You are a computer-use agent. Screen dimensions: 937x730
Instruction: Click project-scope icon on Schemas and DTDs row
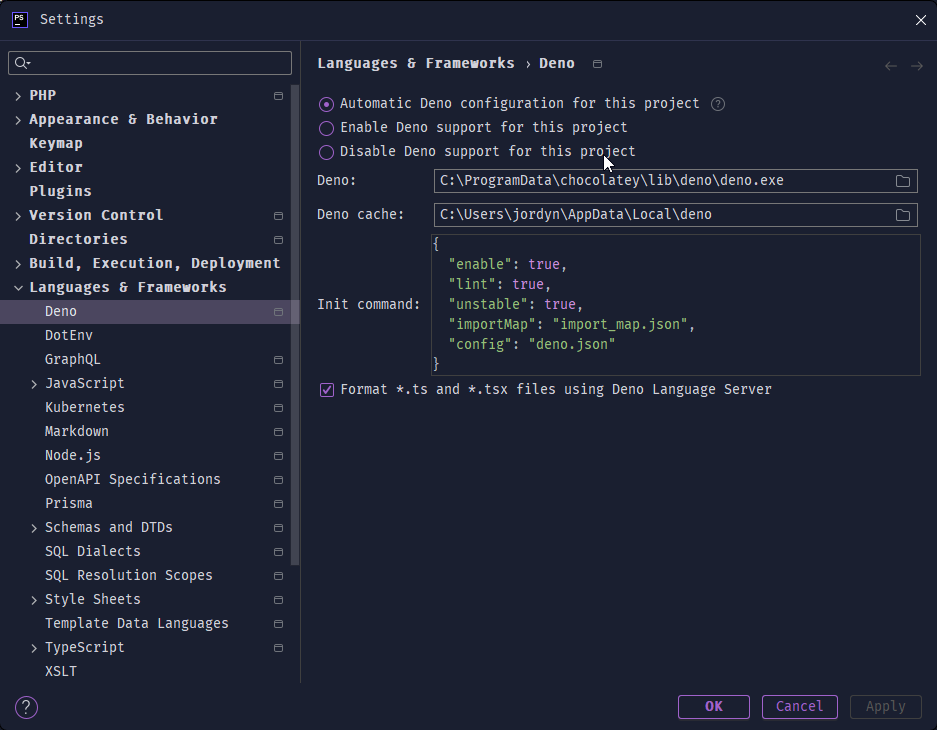click(278, 527)
